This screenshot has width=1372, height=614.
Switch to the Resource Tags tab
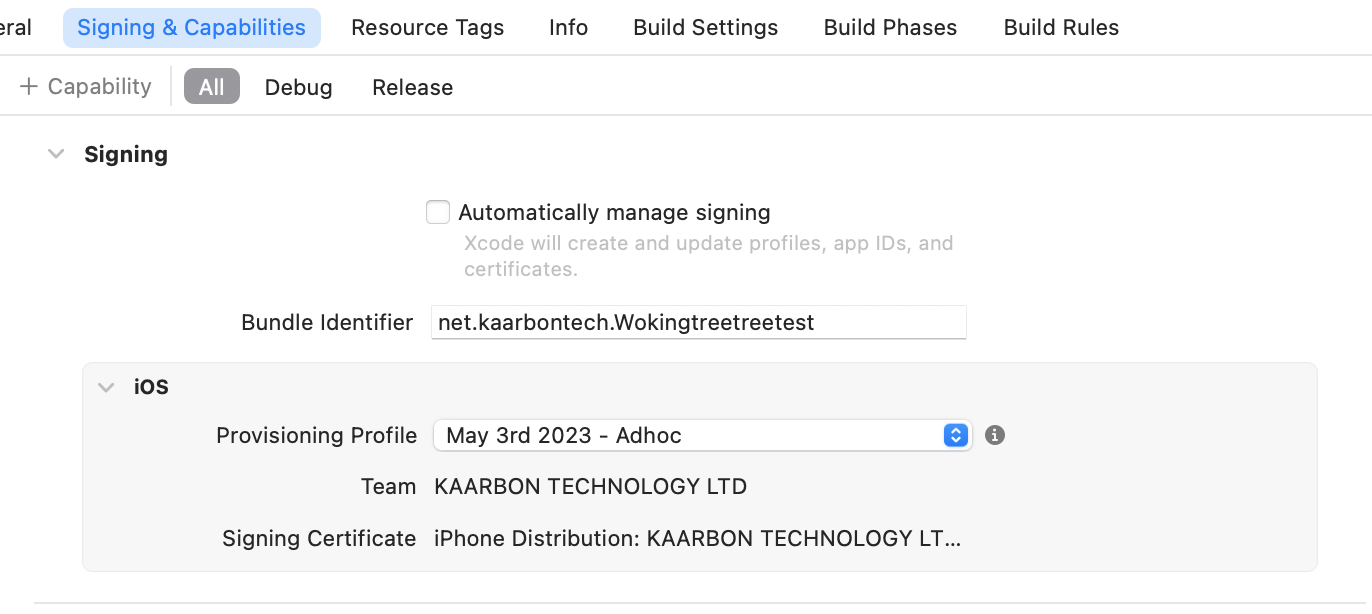point(427,28)
